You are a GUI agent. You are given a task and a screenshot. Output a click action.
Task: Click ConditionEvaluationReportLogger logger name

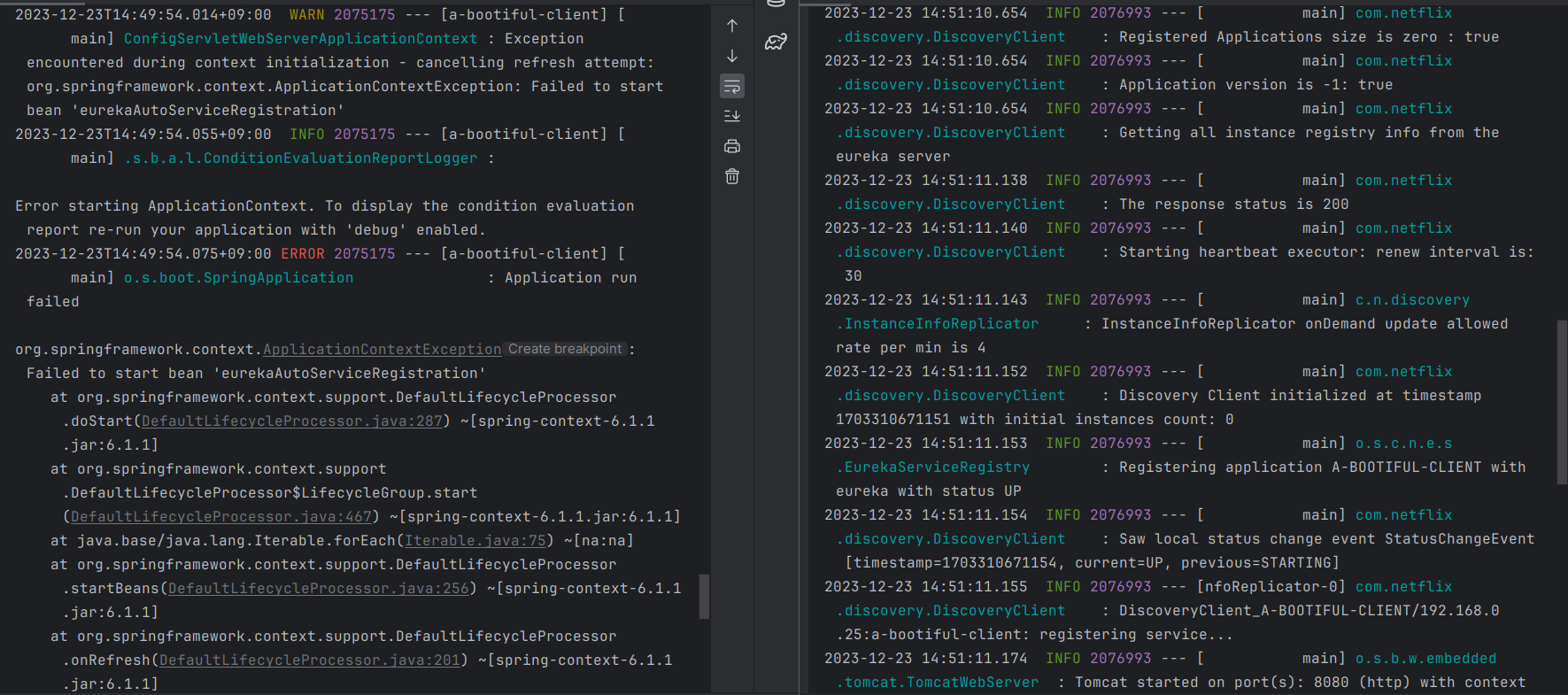click(301, 158)
